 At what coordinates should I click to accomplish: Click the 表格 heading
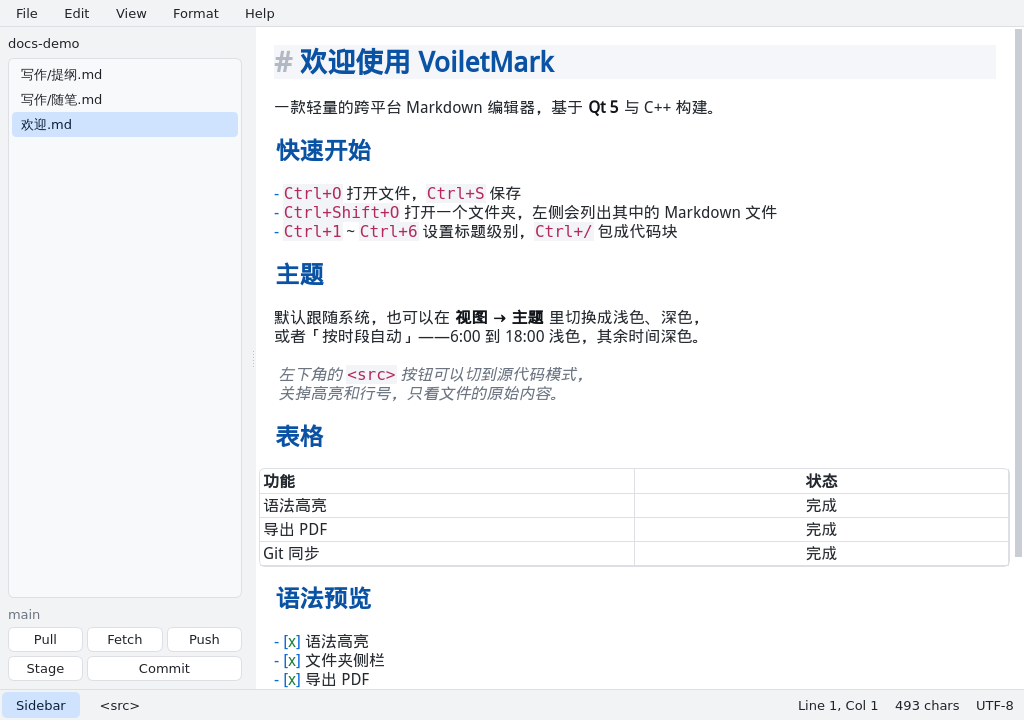(300, 436)
